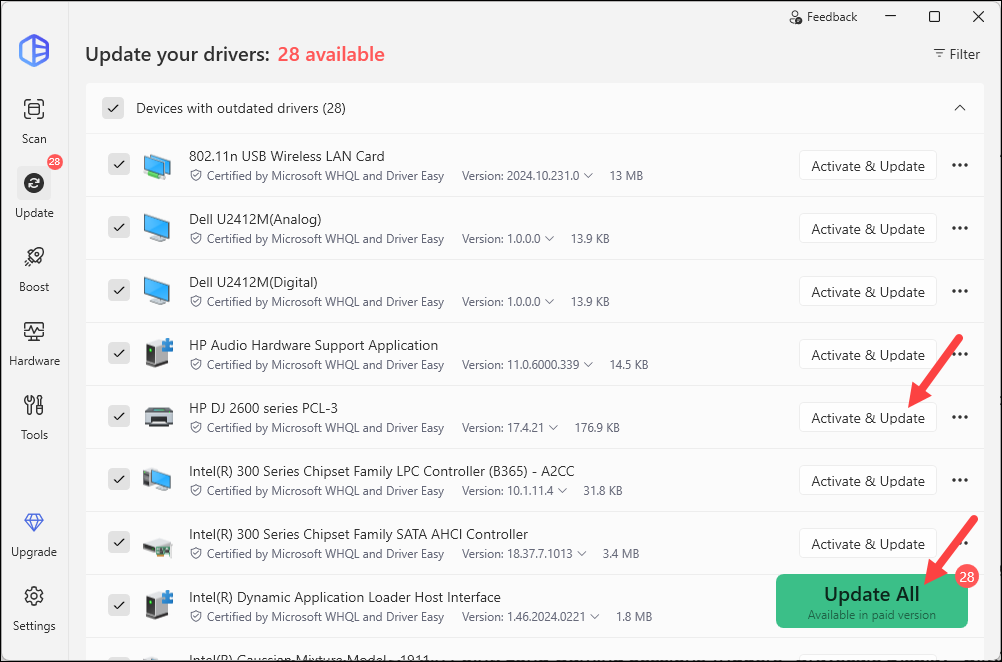Viewport: 1002px width, 662px height.
Task: Activate & Update HP Audio Hardware Support Application
Action: click(868, 355)
